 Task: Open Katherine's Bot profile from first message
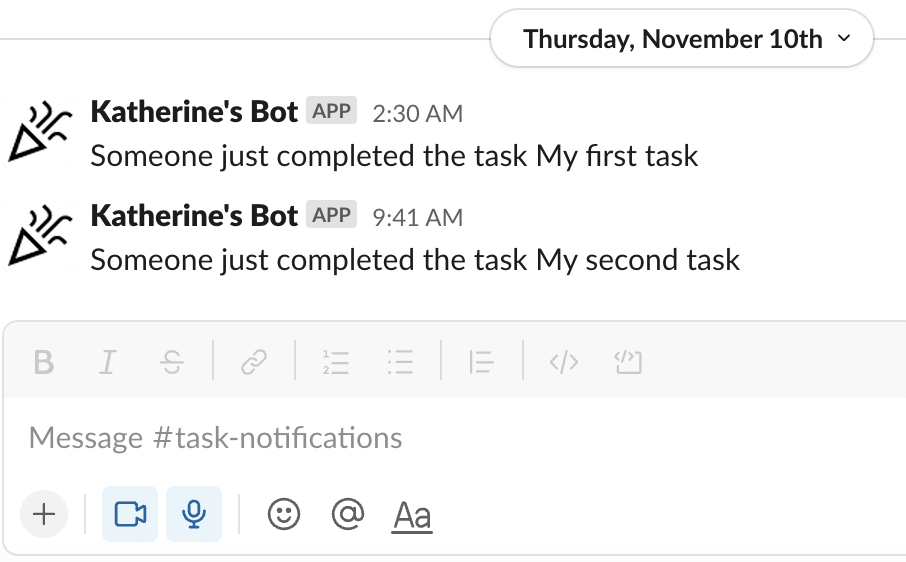click(194, 112)
